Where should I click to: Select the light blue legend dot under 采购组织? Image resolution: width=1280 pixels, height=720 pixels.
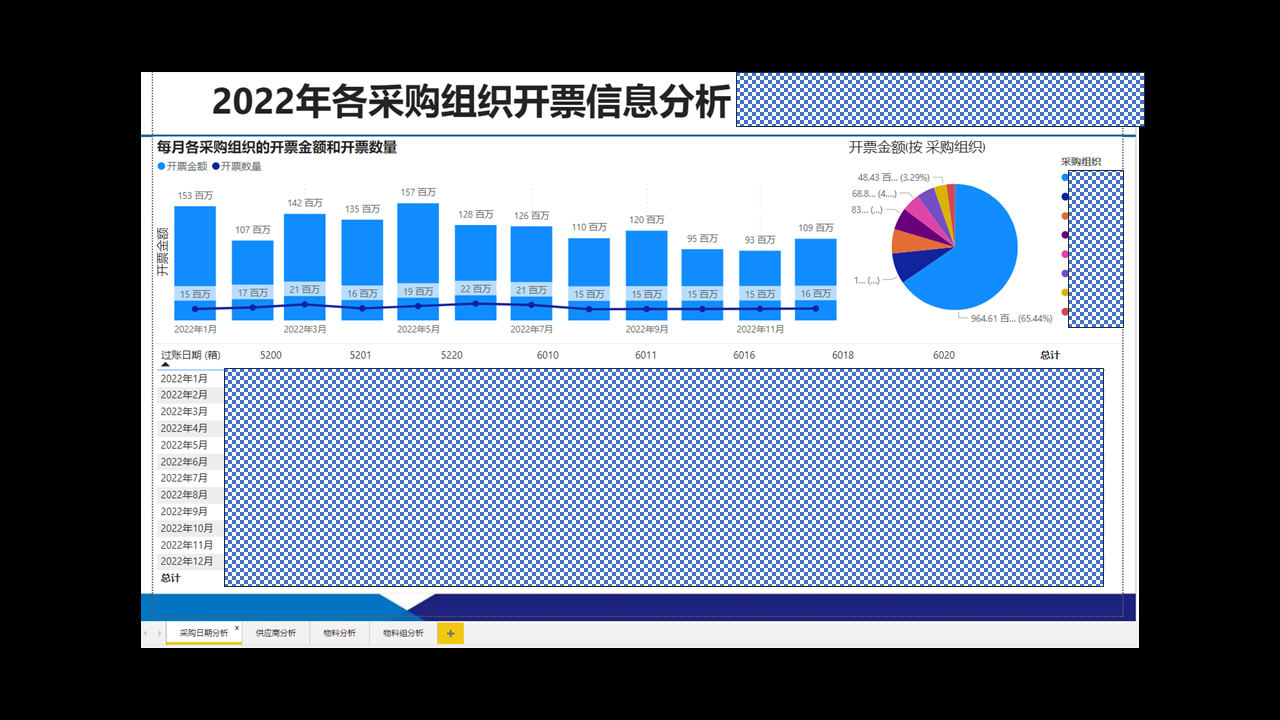[x=1064, y=177]
